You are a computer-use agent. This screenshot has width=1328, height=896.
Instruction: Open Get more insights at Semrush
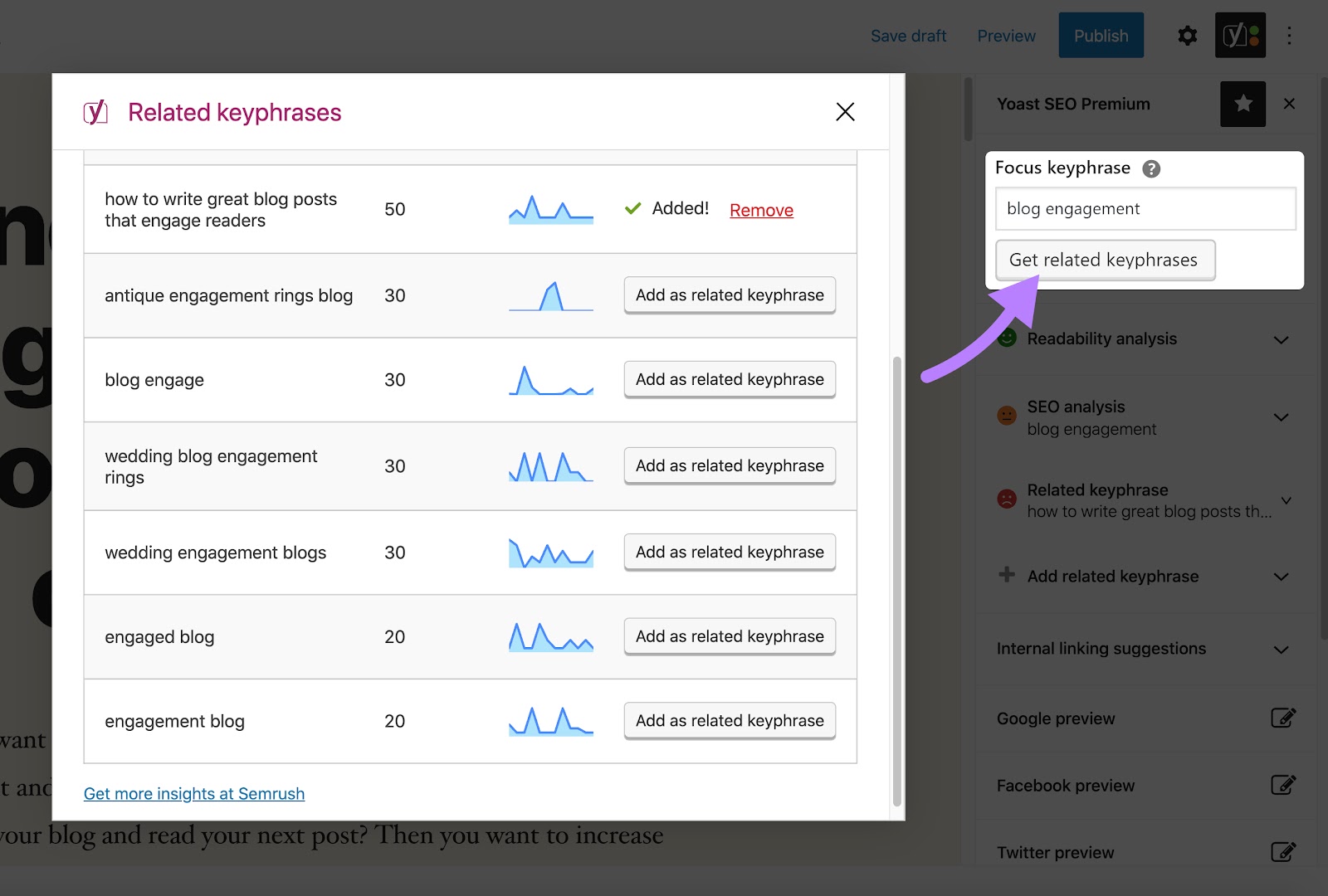(193, 793)
